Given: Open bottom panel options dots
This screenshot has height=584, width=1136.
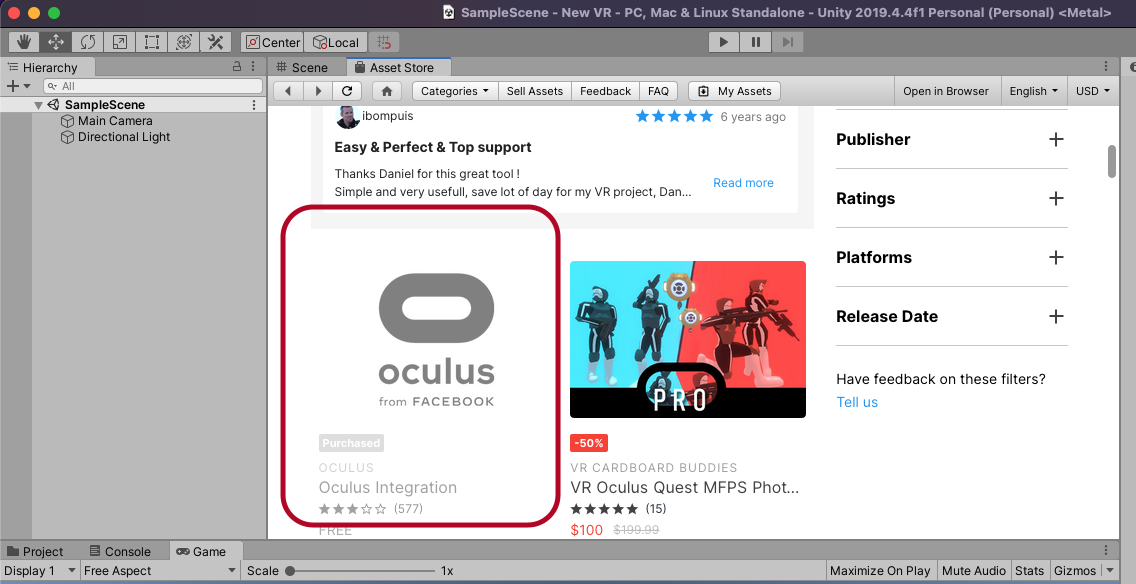Looking at the screenshot, I should tap(1106, 551).
